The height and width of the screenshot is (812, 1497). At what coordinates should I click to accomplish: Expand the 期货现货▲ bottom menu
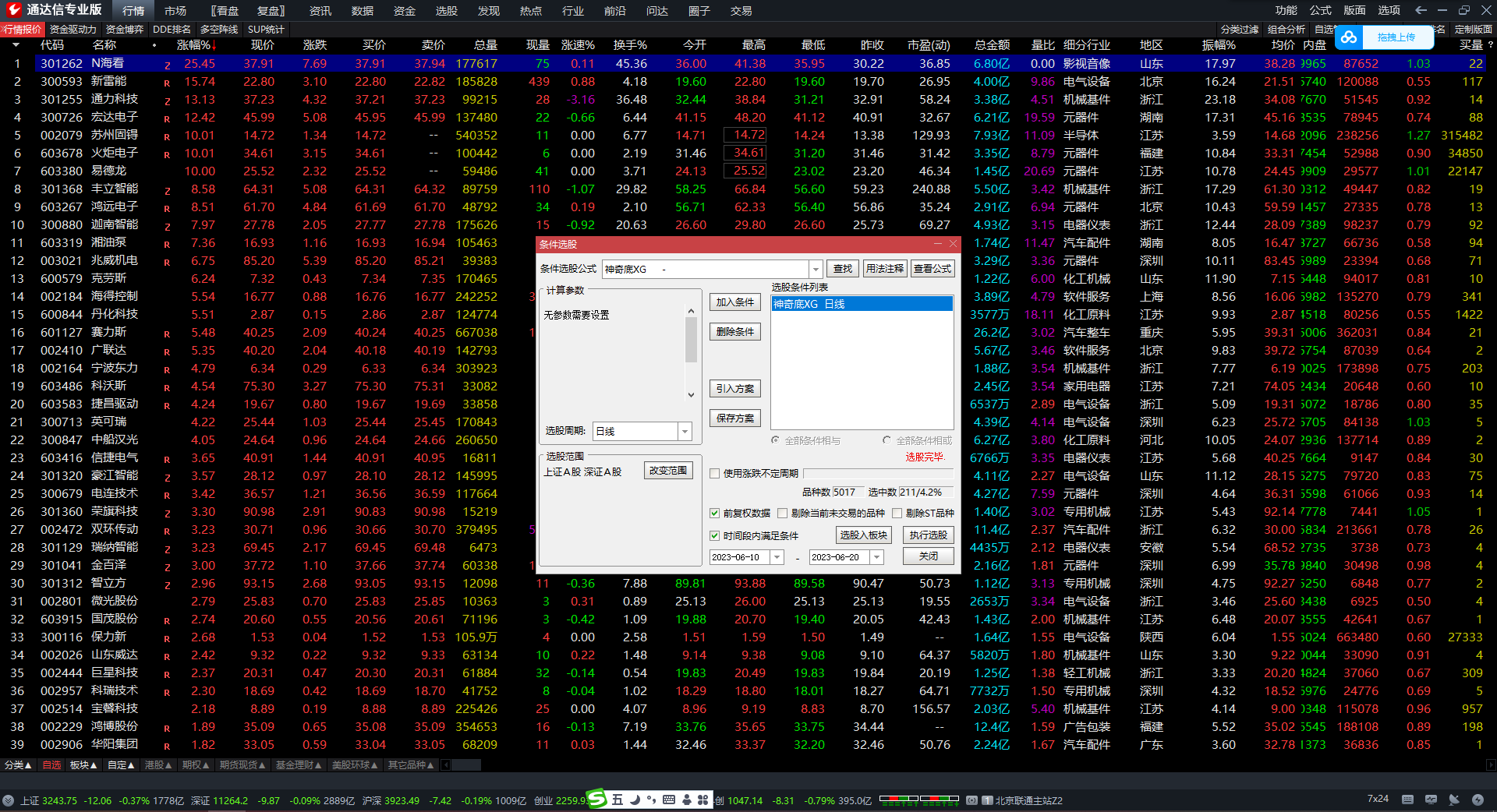click(x=242, y=765)
